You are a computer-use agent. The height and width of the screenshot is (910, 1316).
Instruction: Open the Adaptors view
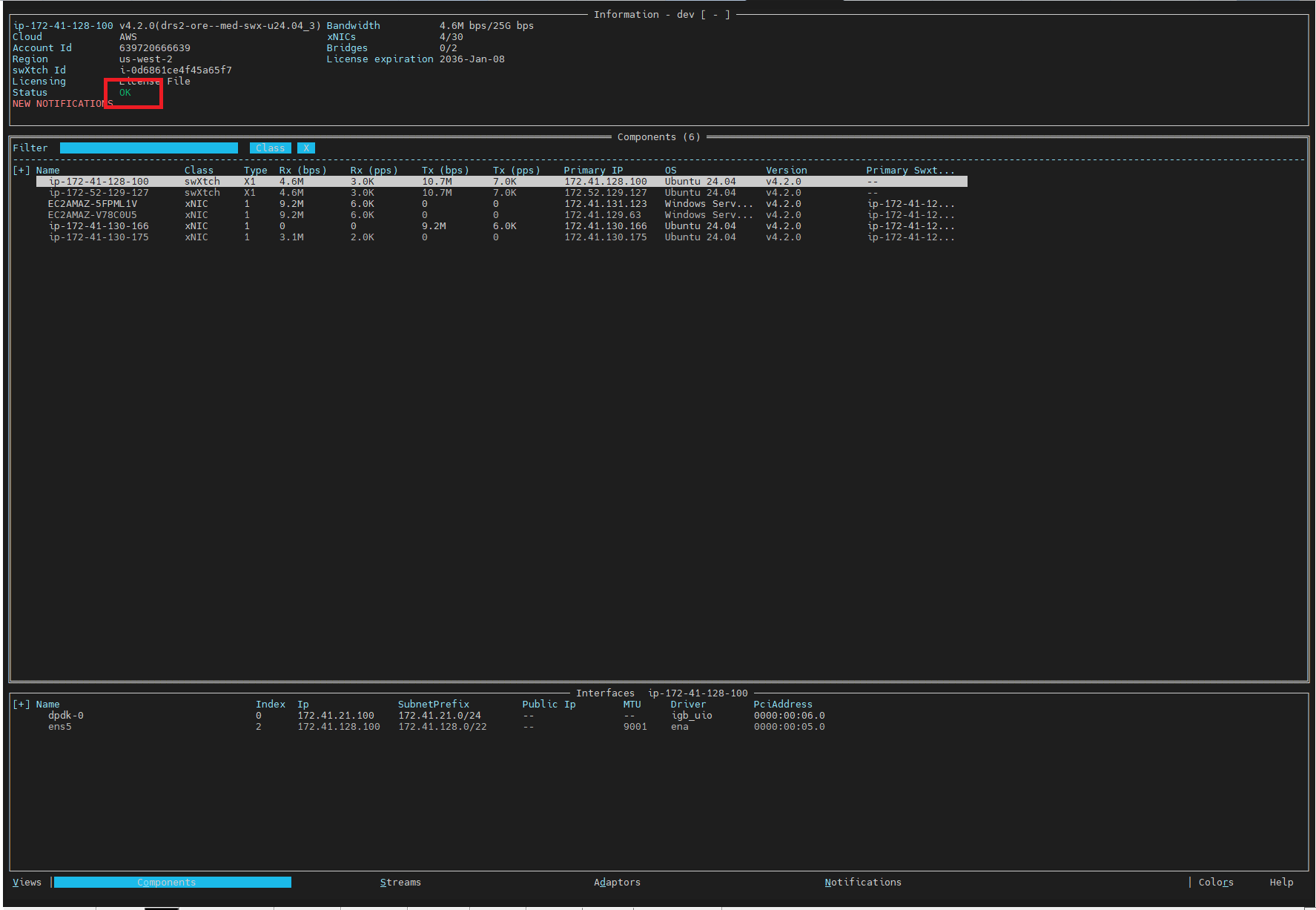[617, 883]
